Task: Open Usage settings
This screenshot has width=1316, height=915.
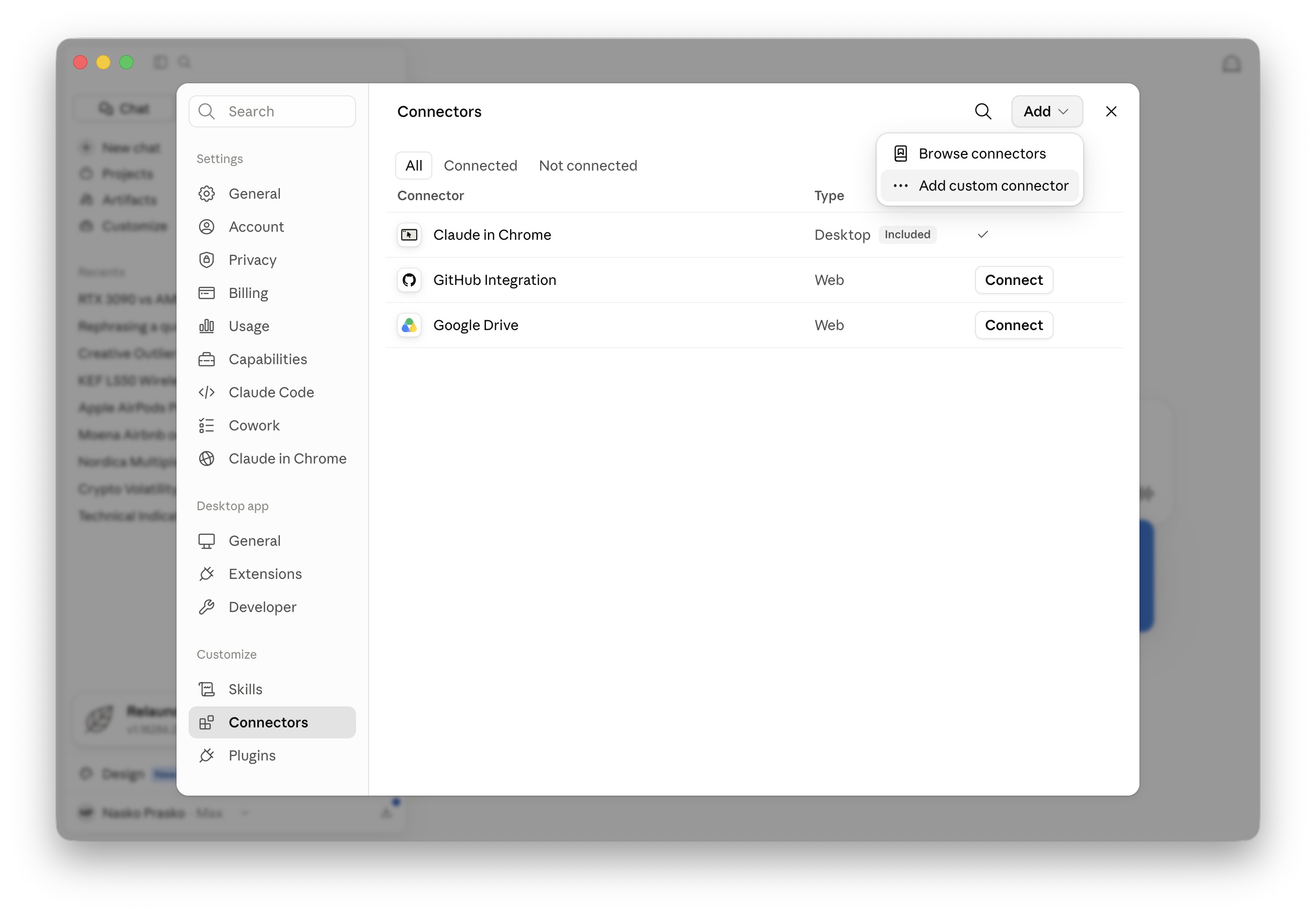Action: tap(272, 326)
